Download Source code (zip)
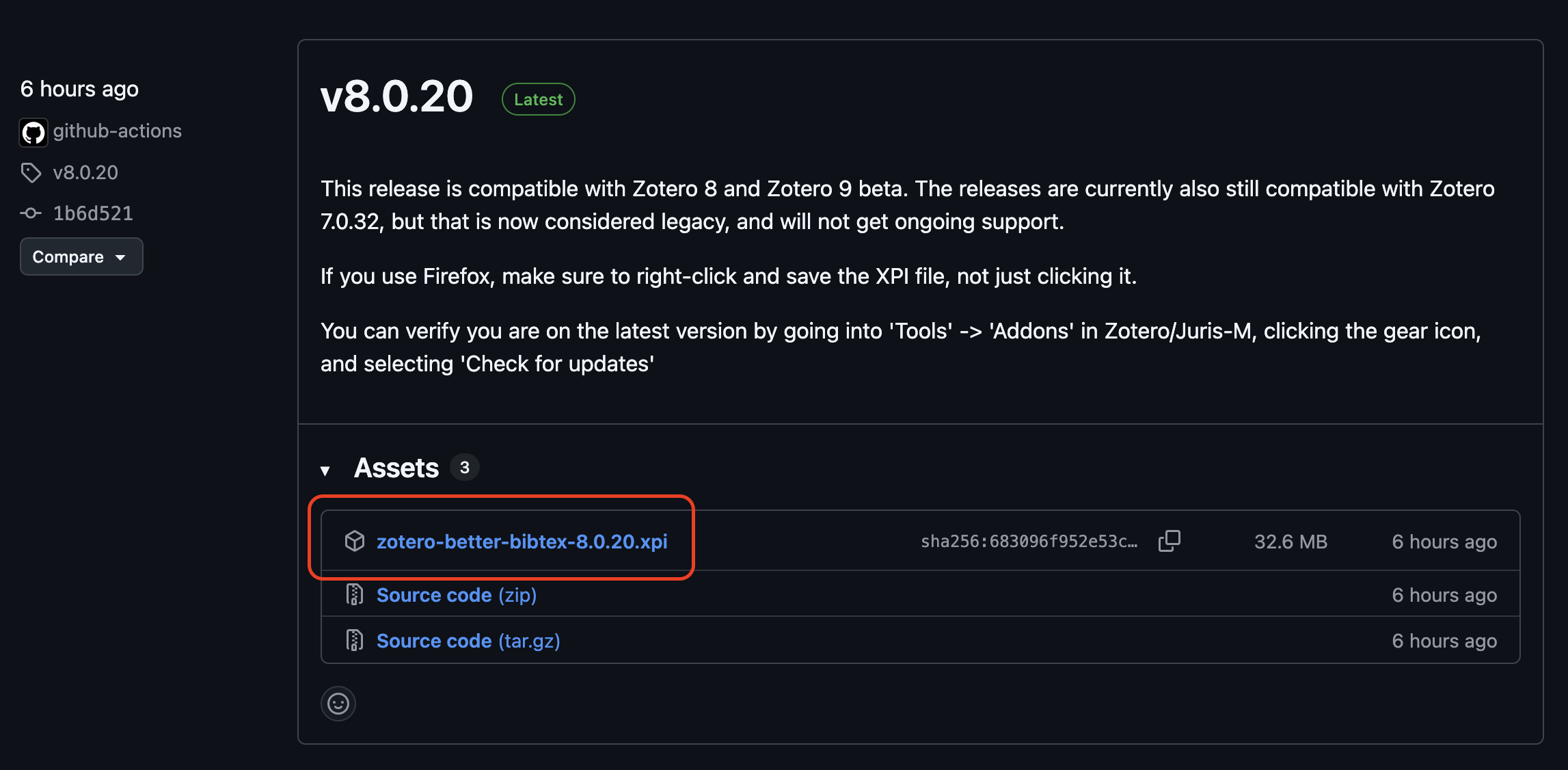The height and width of the screenshot is (770, 1568). 456,595
